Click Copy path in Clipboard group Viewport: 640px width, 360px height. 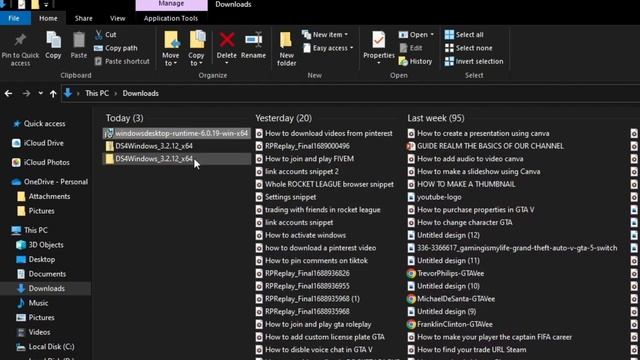pos(116,48)
